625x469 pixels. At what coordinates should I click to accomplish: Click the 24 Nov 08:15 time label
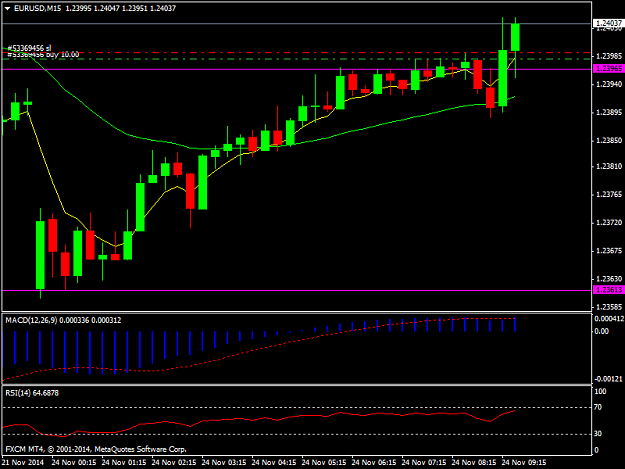click(474, 463)
